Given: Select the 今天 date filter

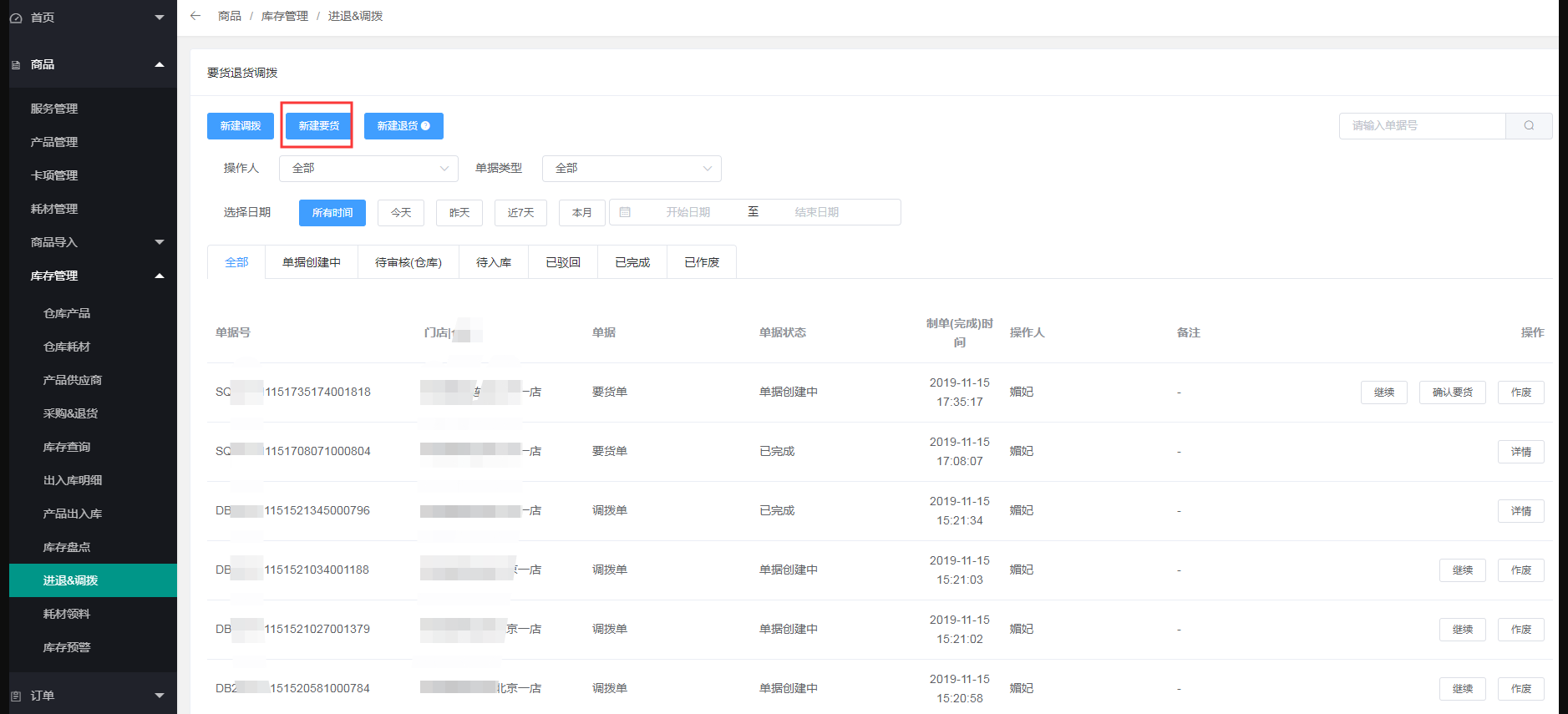Looking at the screenshot, I should click(401, 213).
